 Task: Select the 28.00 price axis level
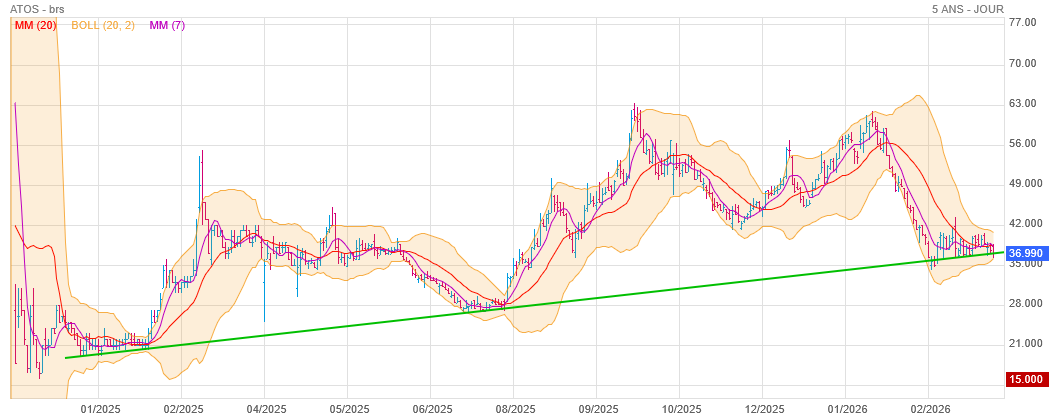[1021, 304]
